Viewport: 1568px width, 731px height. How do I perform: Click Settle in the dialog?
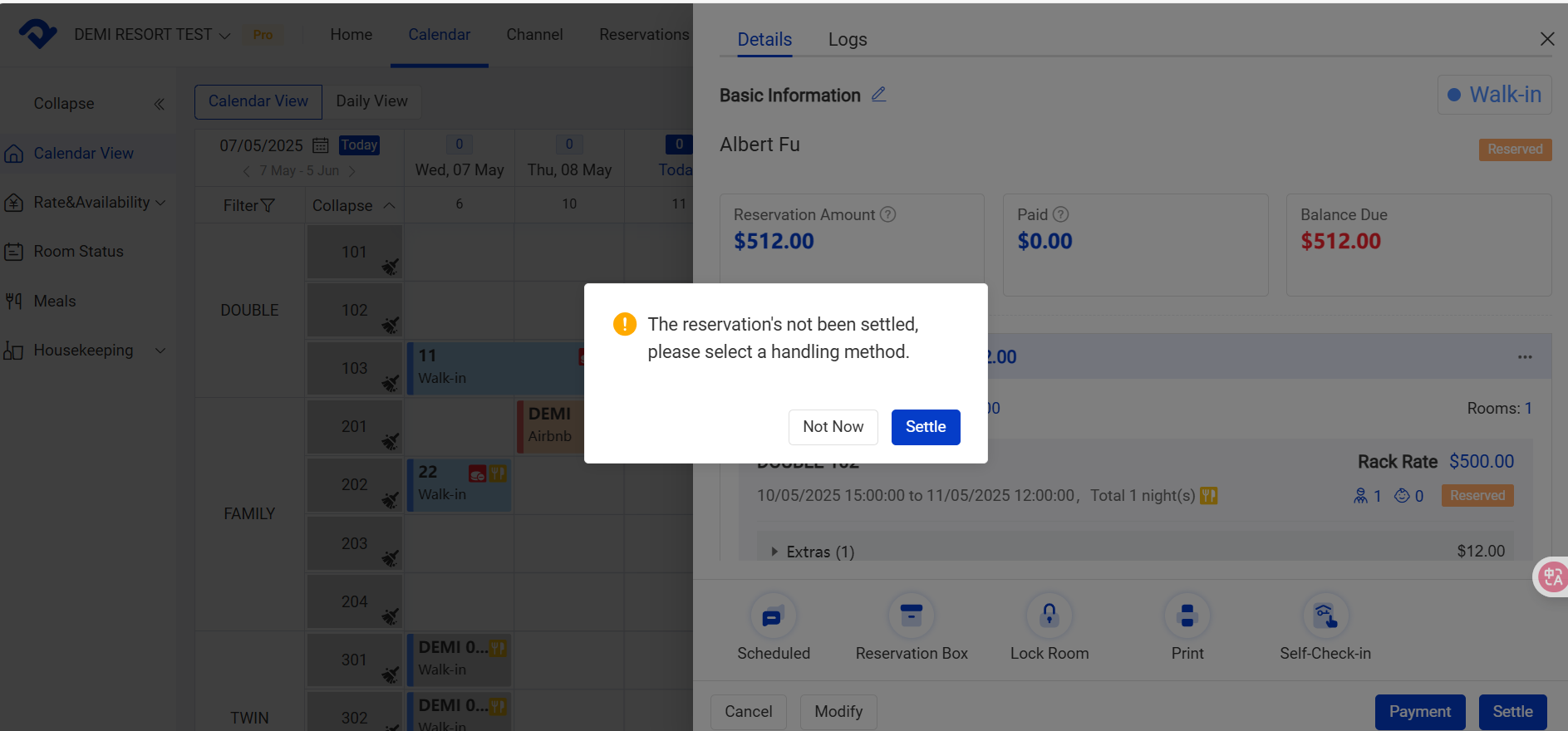coord(925,427)
